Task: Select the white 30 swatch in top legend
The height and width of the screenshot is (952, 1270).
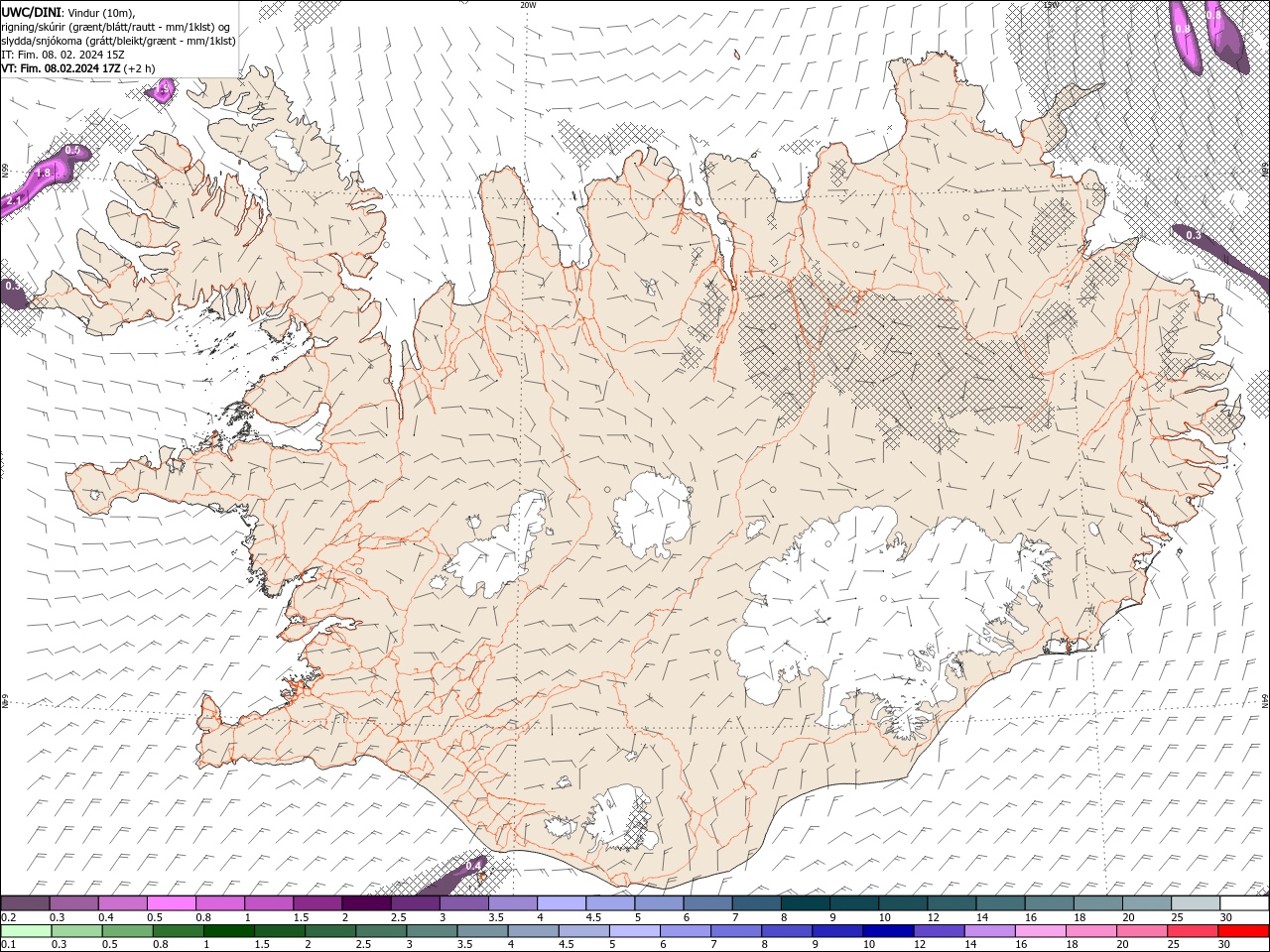Action: (1244, 903)
